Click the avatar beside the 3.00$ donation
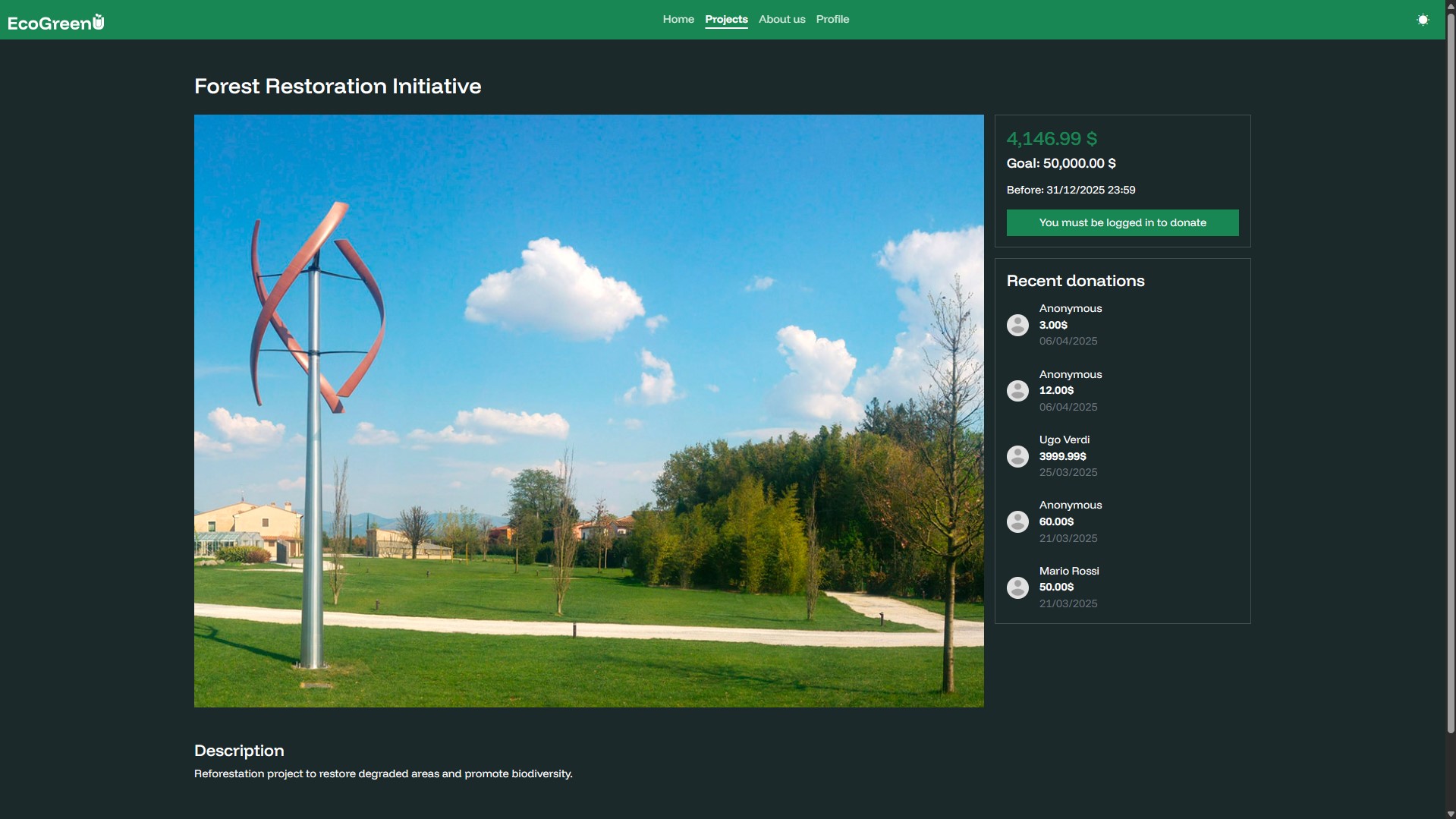 tap(1017, 326)
